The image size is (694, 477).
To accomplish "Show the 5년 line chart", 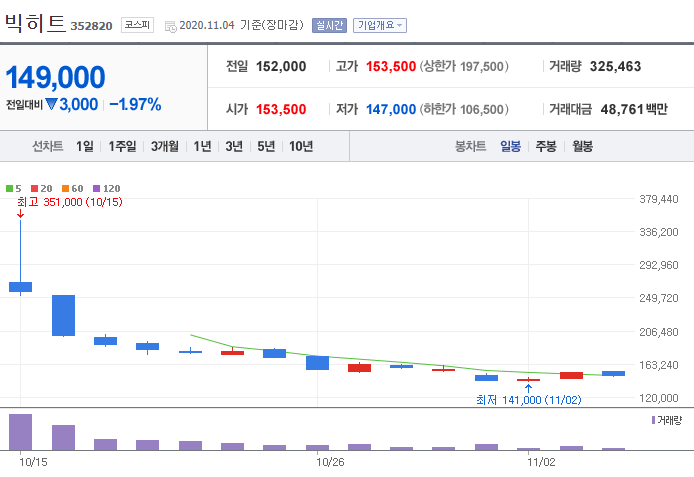I will [x=266, y=146].
